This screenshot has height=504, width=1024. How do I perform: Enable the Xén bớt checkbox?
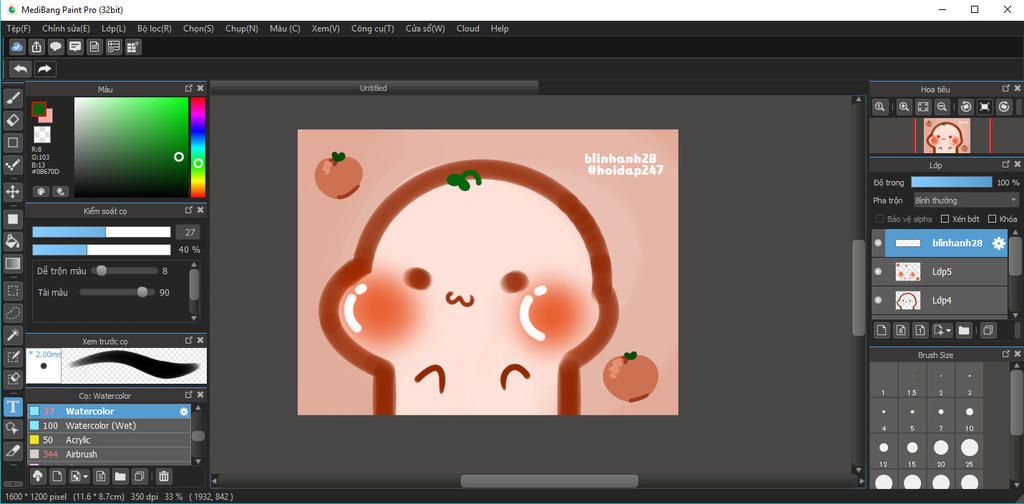[x=945, y=219]
